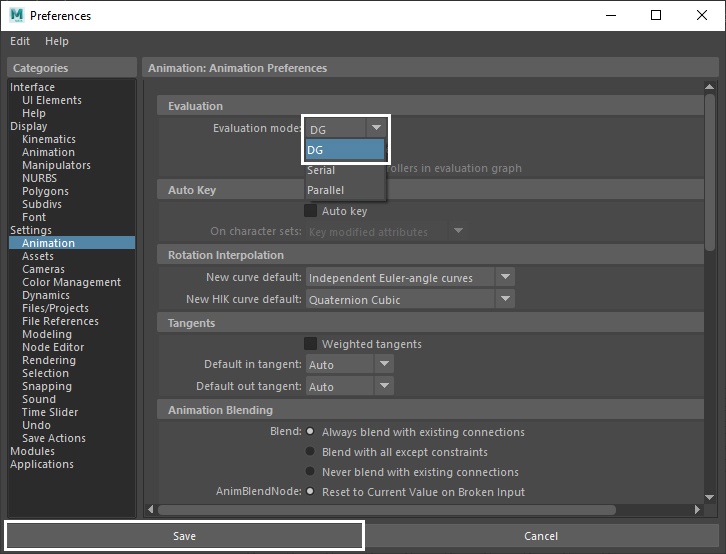The width and height of the screenshot is (726, 554).
Task: Select Interface category
Action: pos(32,87)
